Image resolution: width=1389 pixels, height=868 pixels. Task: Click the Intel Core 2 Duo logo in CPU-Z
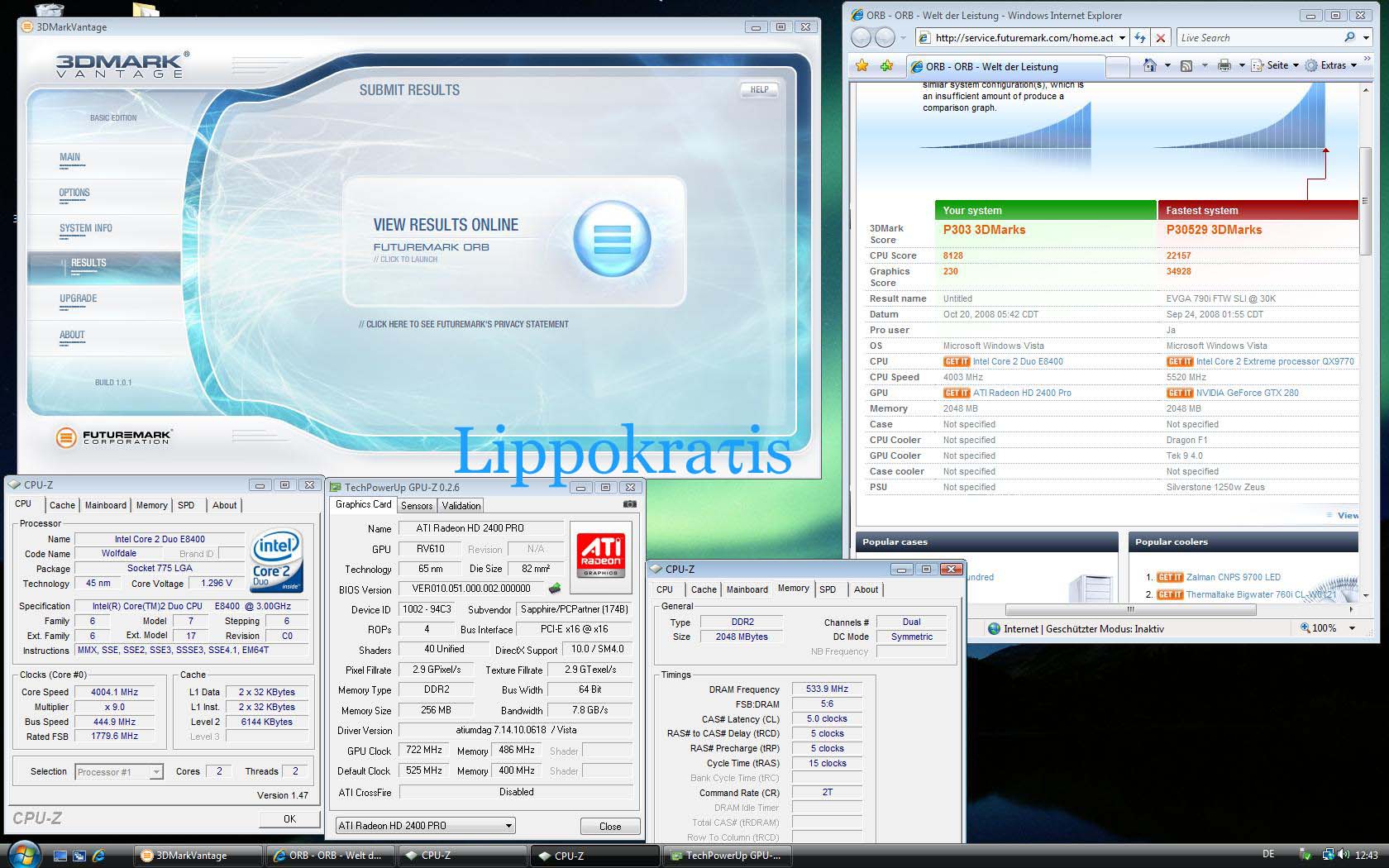pyautogui.click(x=275, y=560)
